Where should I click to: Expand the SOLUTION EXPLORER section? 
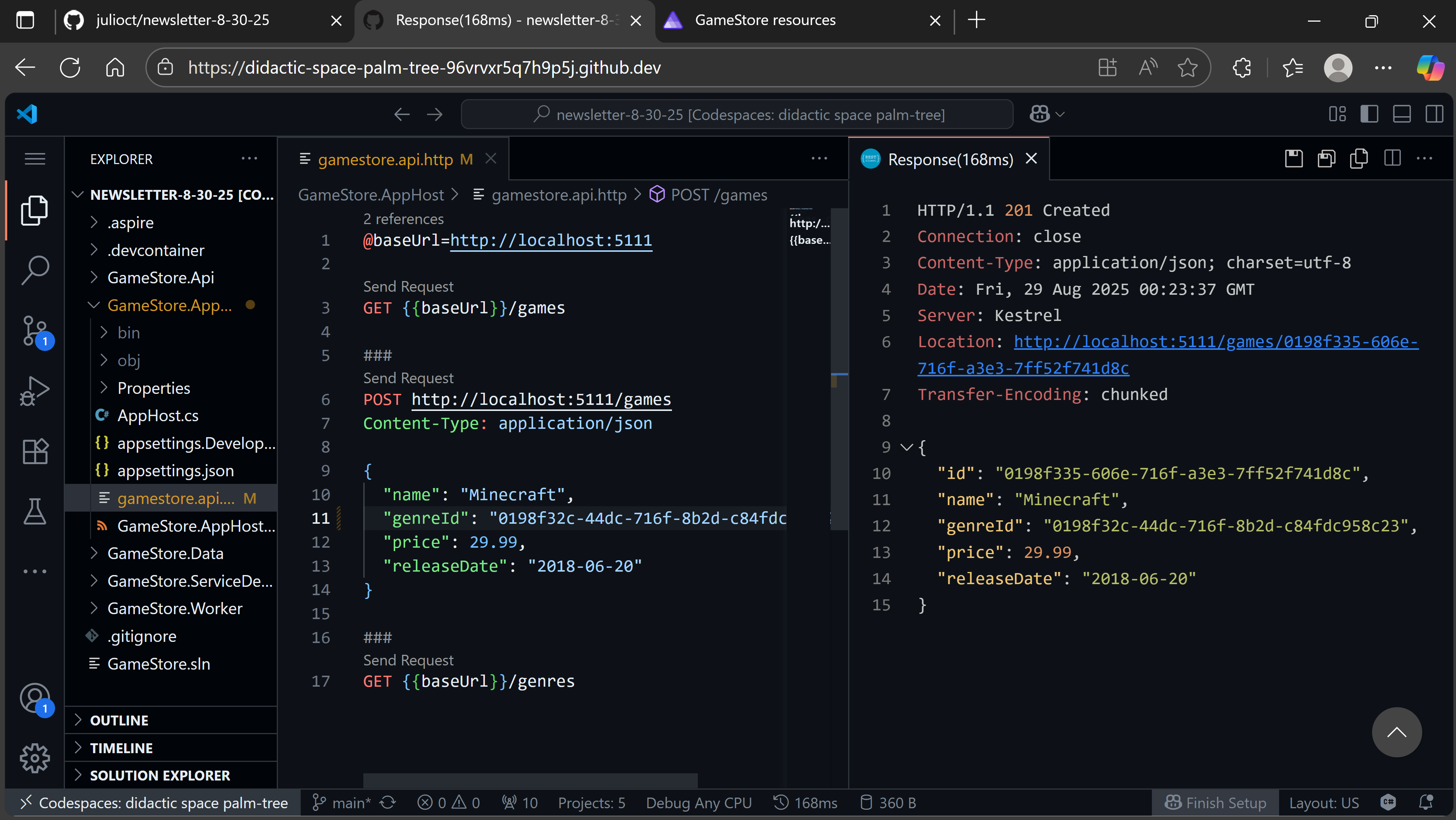pos(171,775)
